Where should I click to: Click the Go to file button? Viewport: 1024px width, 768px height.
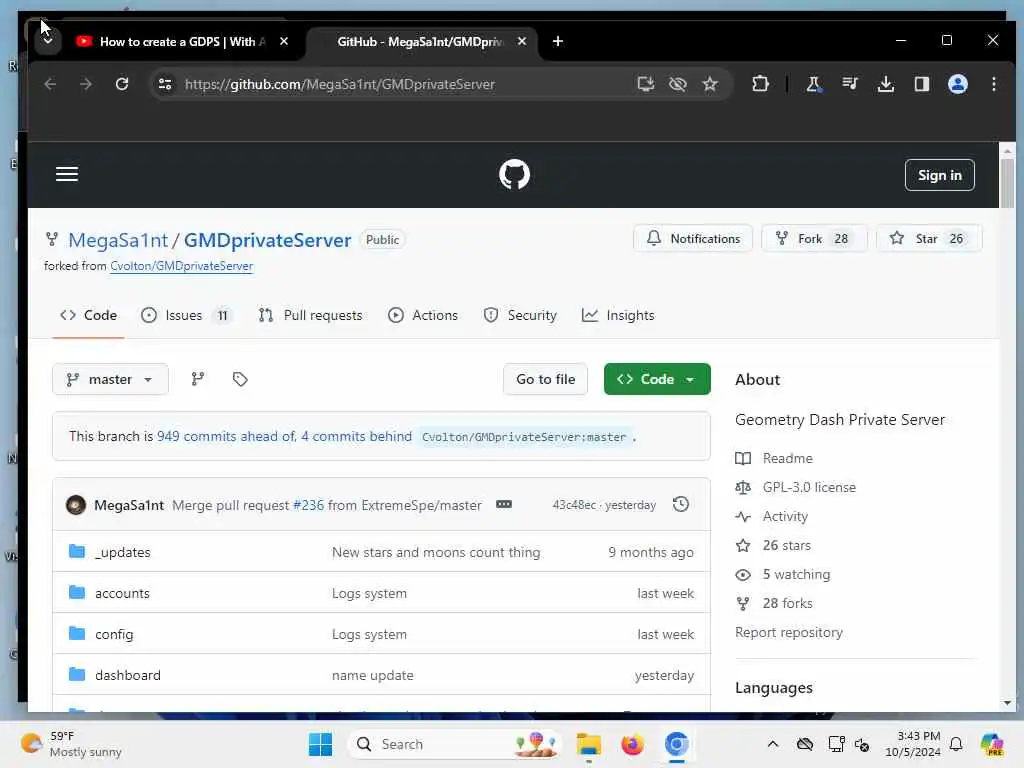pyautogui.click(x=545, y=379)
